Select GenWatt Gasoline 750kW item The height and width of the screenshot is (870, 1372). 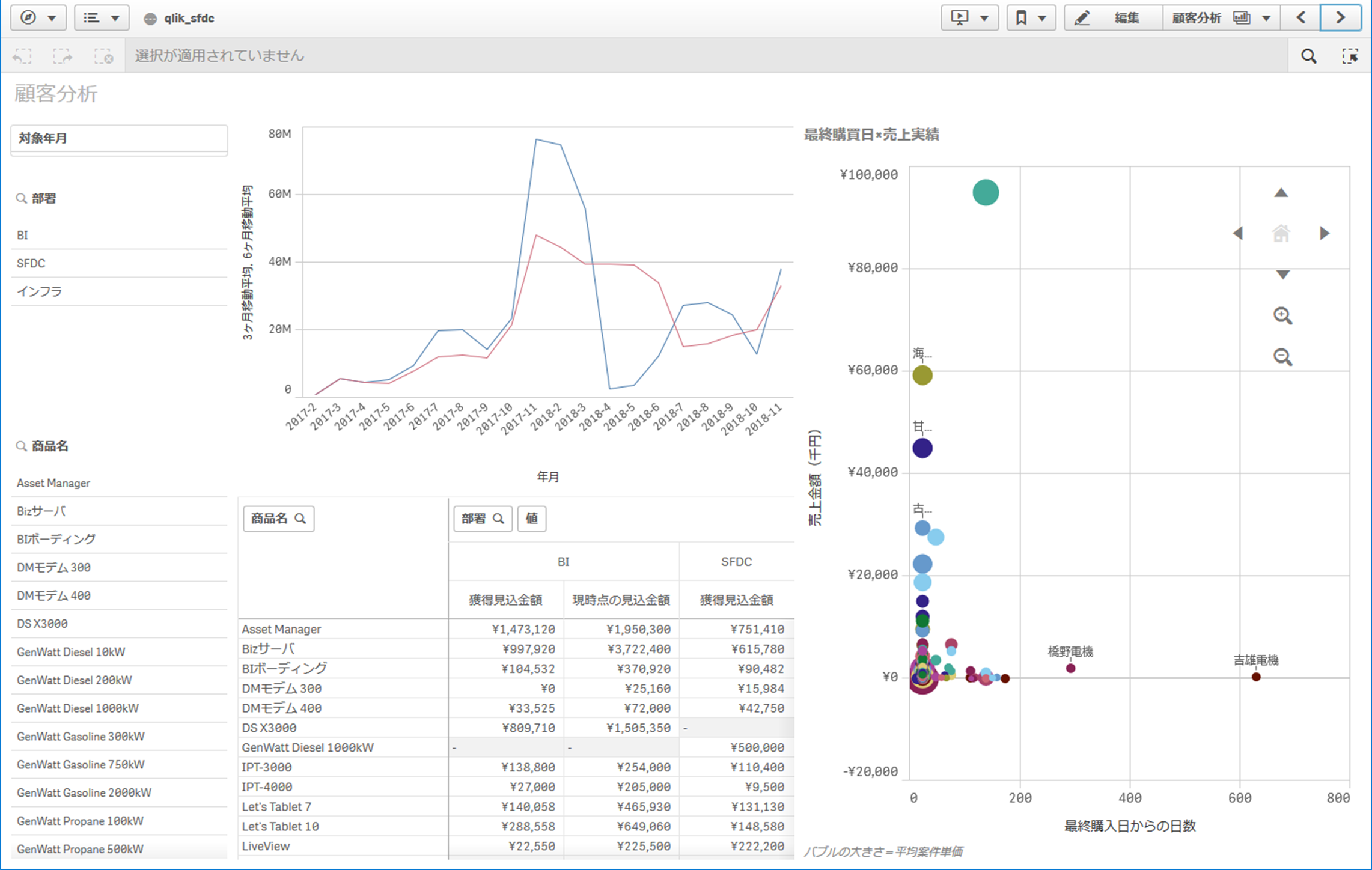(x=119, y=765)
